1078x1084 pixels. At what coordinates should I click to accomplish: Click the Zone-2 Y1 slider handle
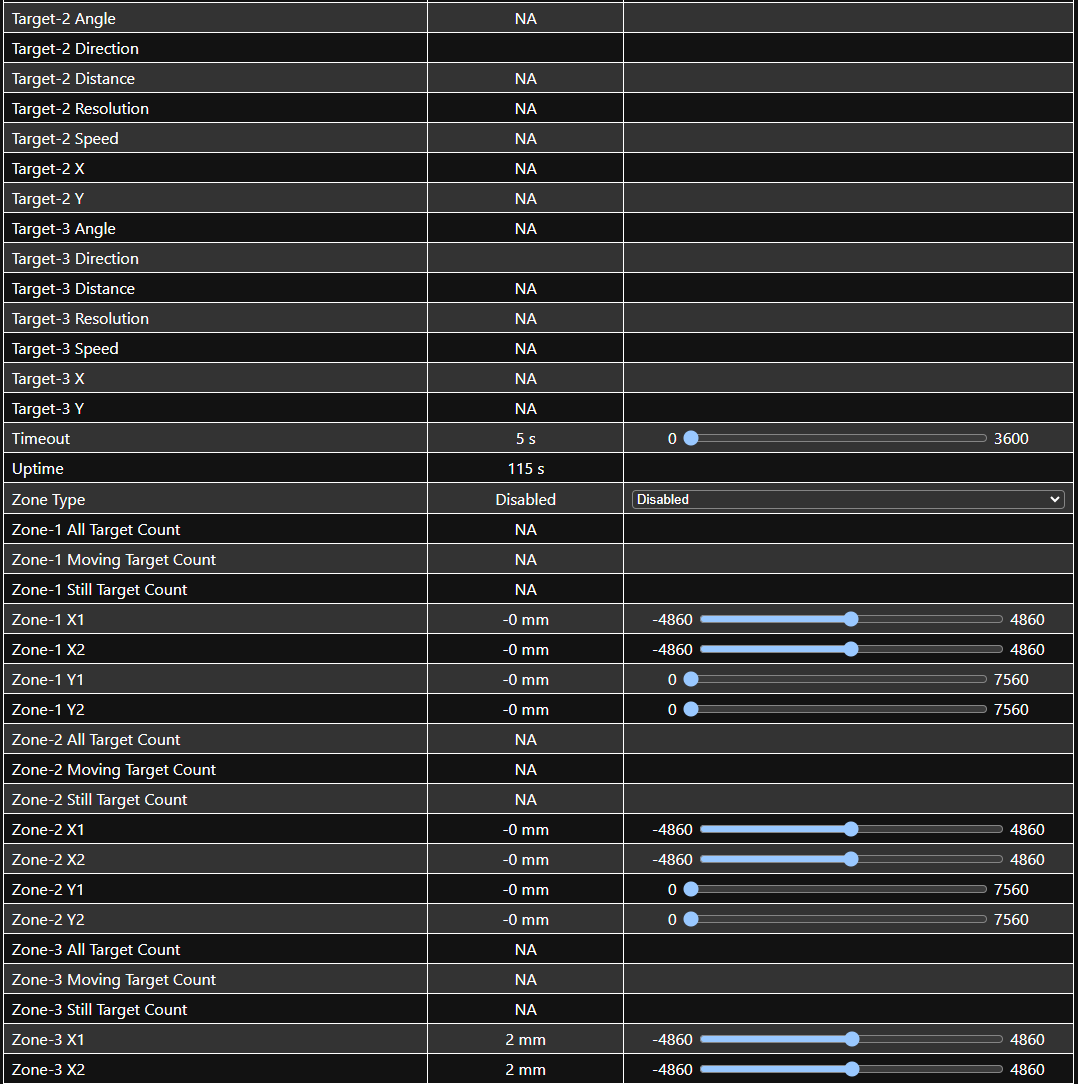[690, 889]
